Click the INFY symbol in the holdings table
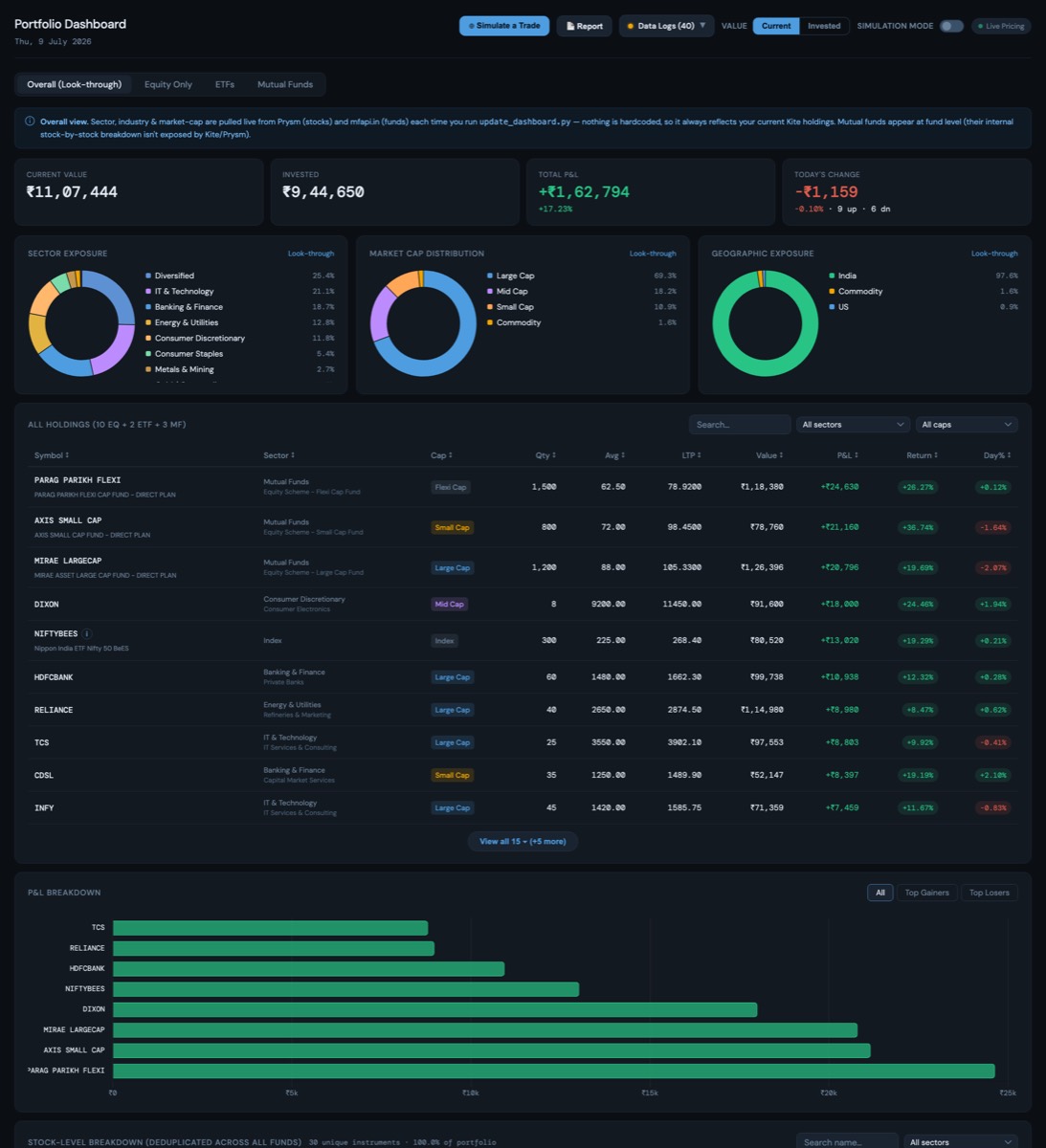The image size is (1046, 1148). [44, 807]
